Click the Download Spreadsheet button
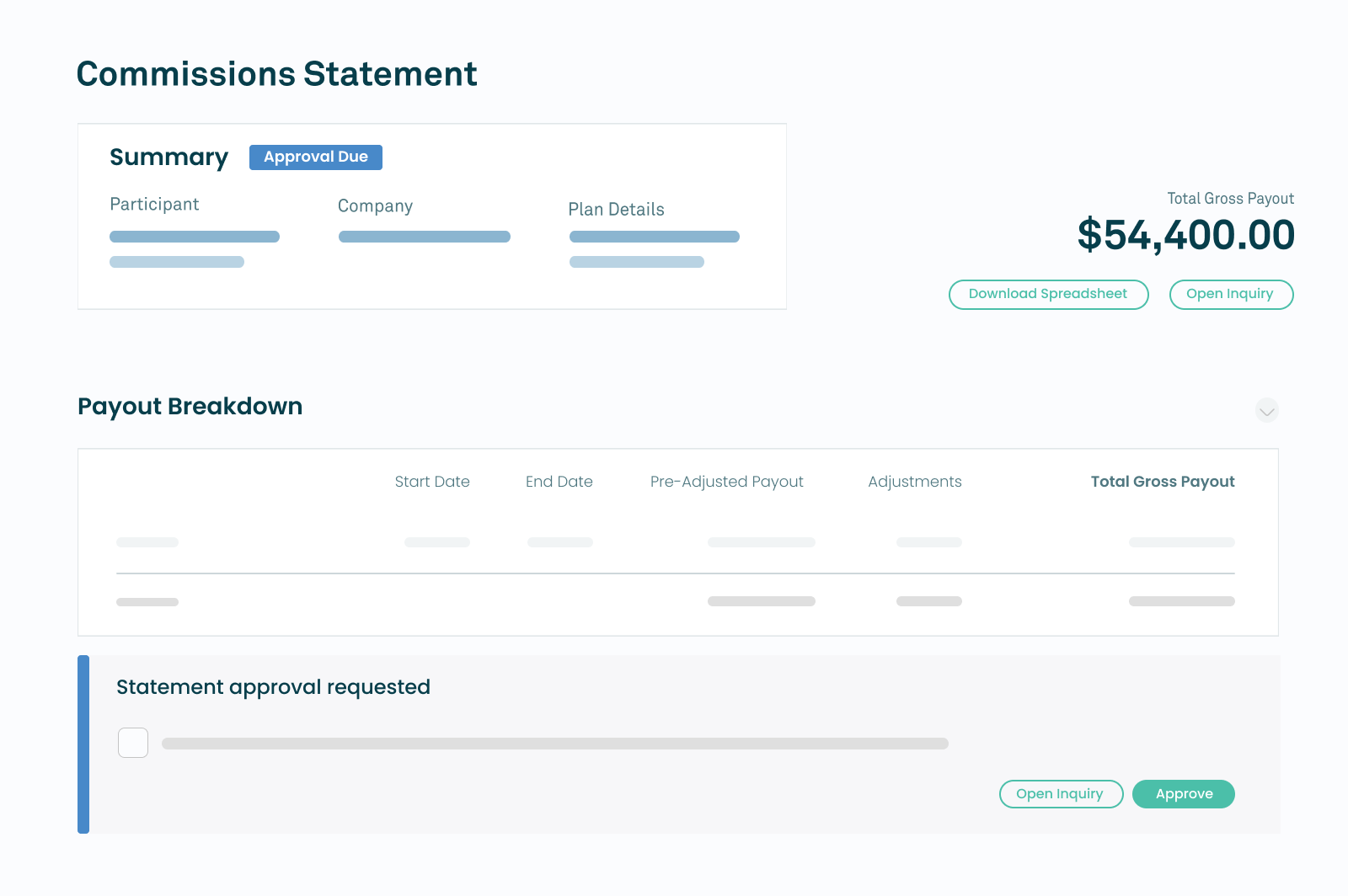Image resolution: width=1348 pixels, height=896 pixels. pyautogui.click(x=1048, y=294)
